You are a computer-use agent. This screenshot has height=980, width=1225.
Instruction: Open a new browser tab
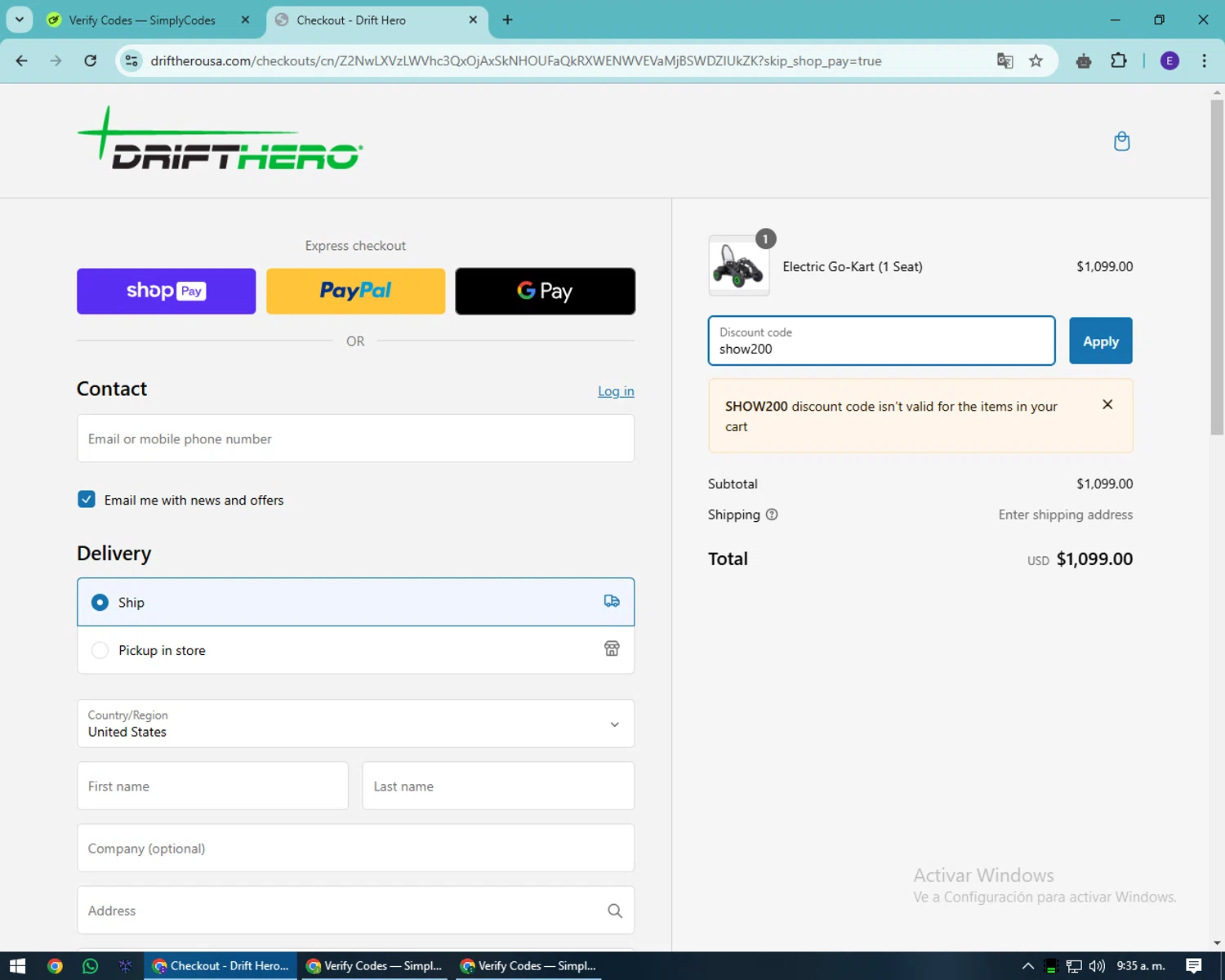pos(507,20)
